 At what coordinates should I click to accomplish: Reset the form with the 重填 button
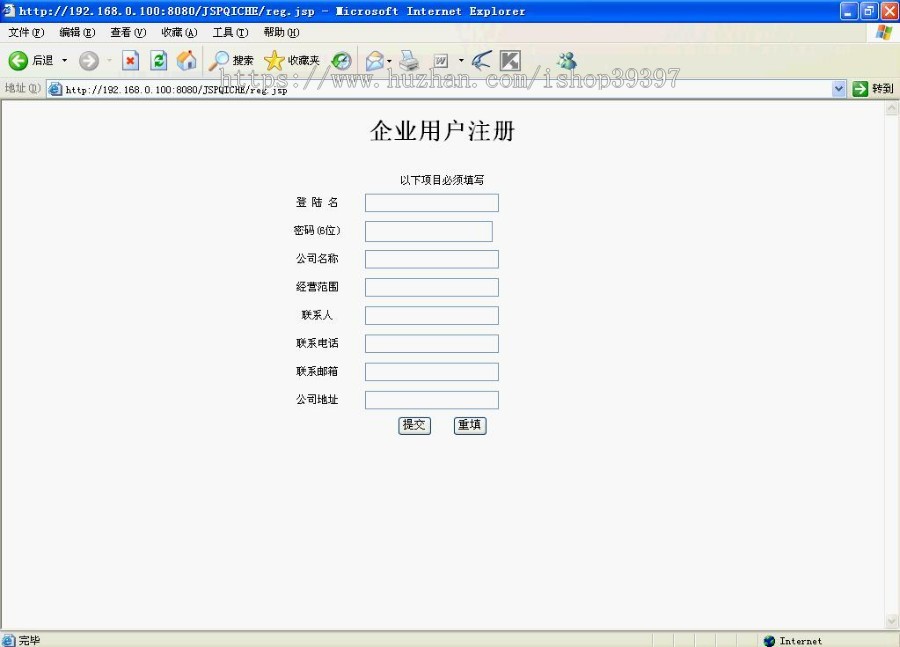coord(470,425)
